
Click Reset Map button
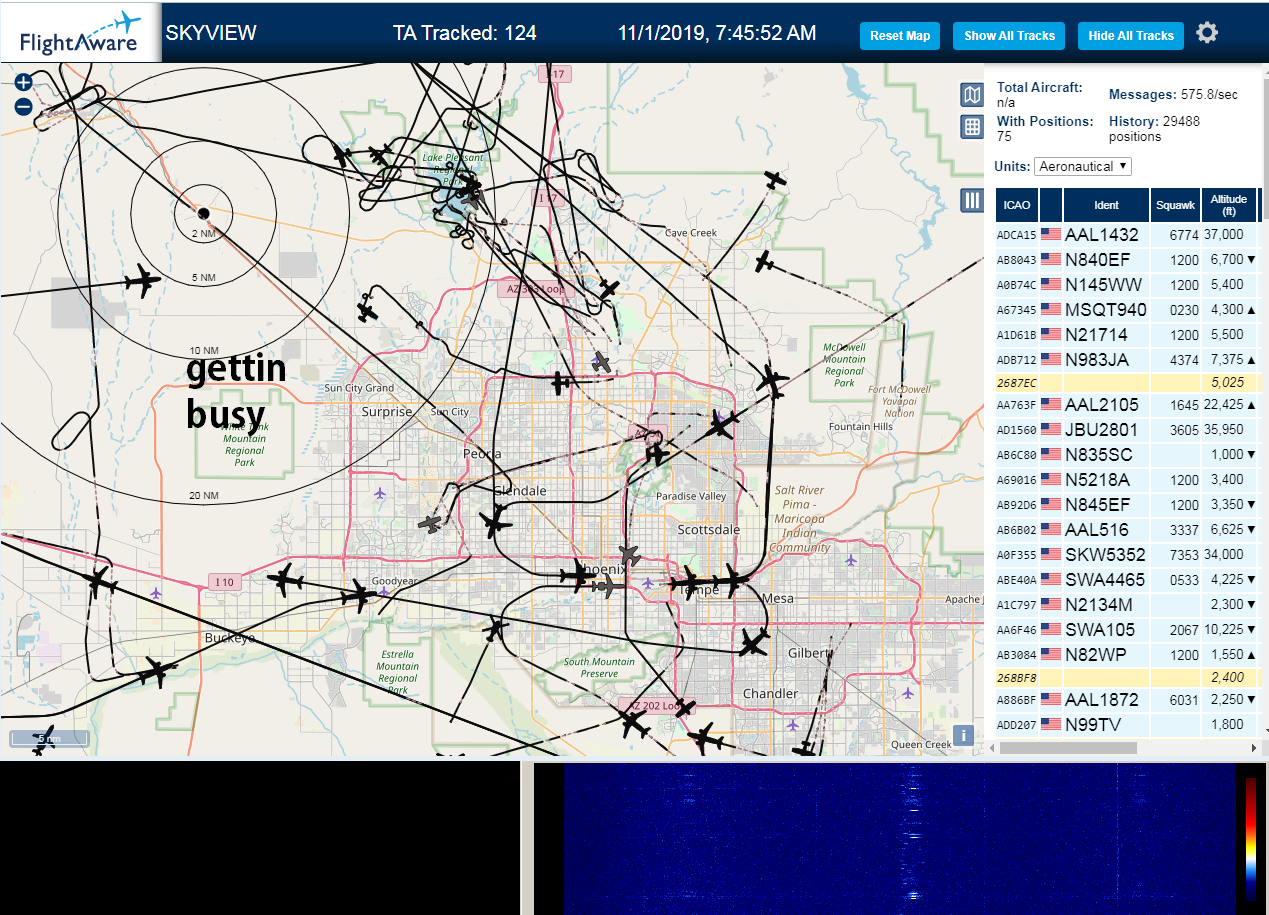point(900,36)
